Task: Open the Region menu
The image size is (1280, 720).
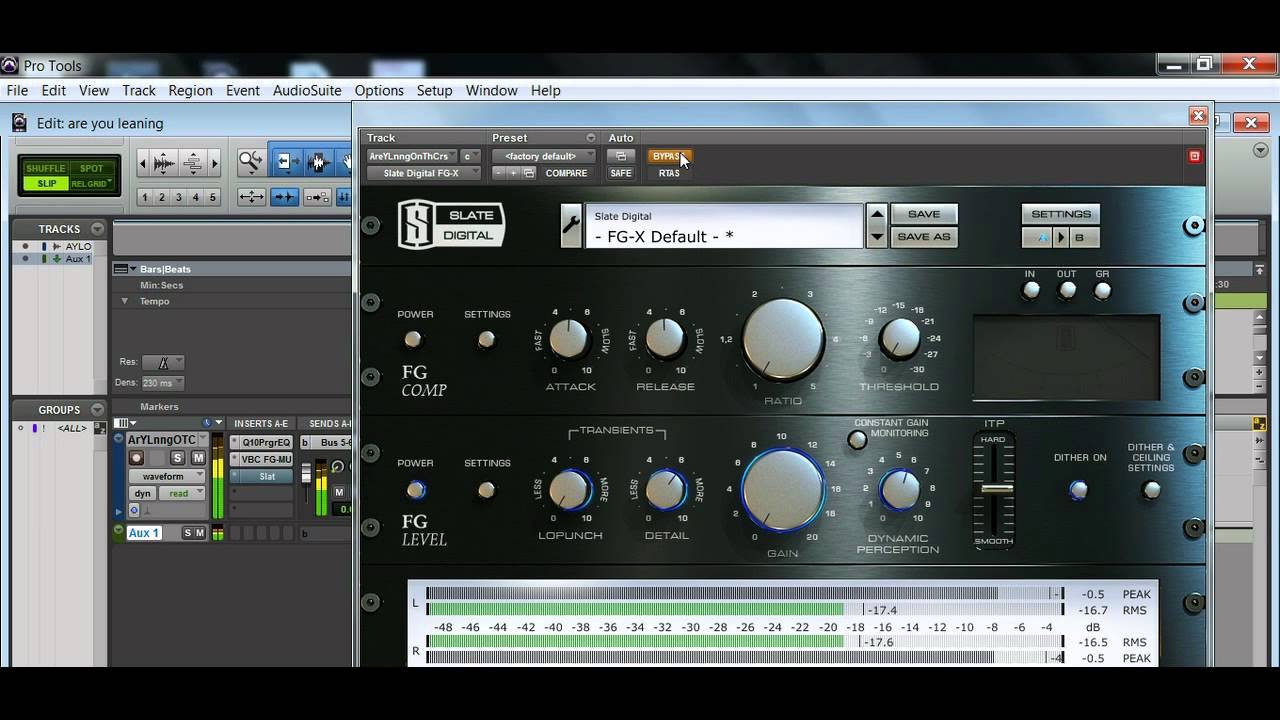Action: [x=190, y=90]
